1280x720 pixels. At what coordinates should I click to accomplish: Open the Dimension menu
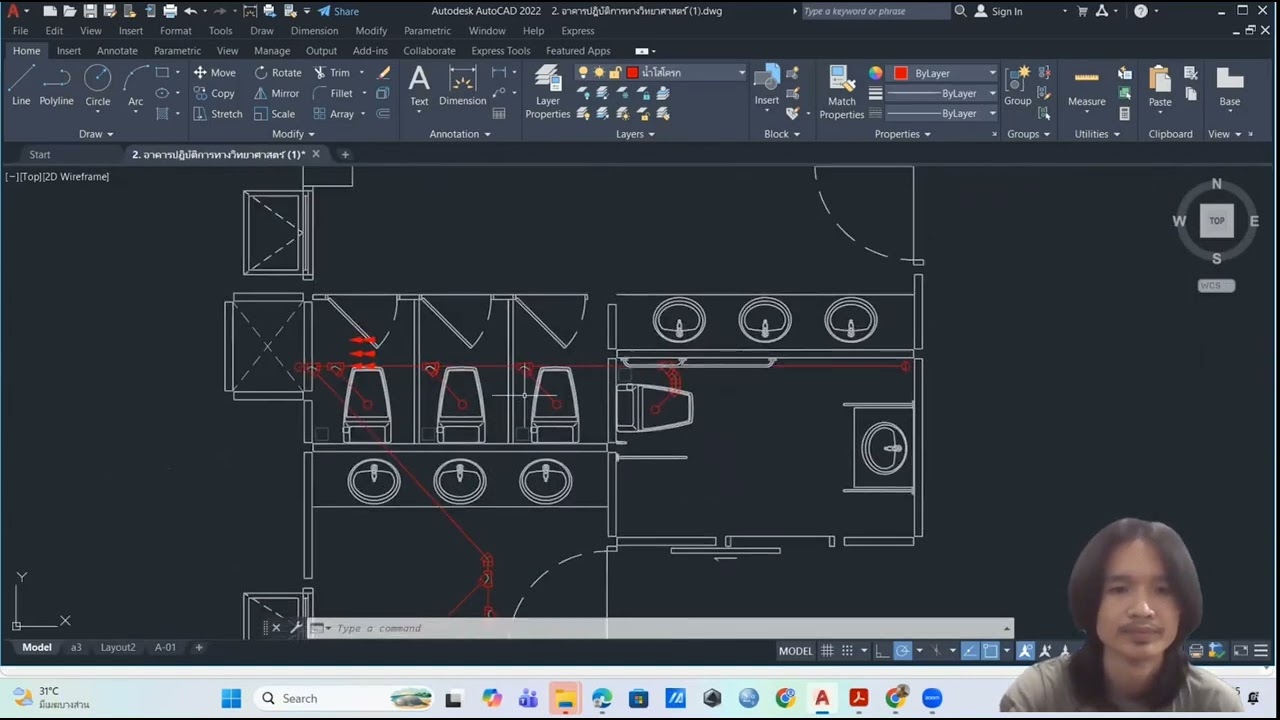point(314,31)
